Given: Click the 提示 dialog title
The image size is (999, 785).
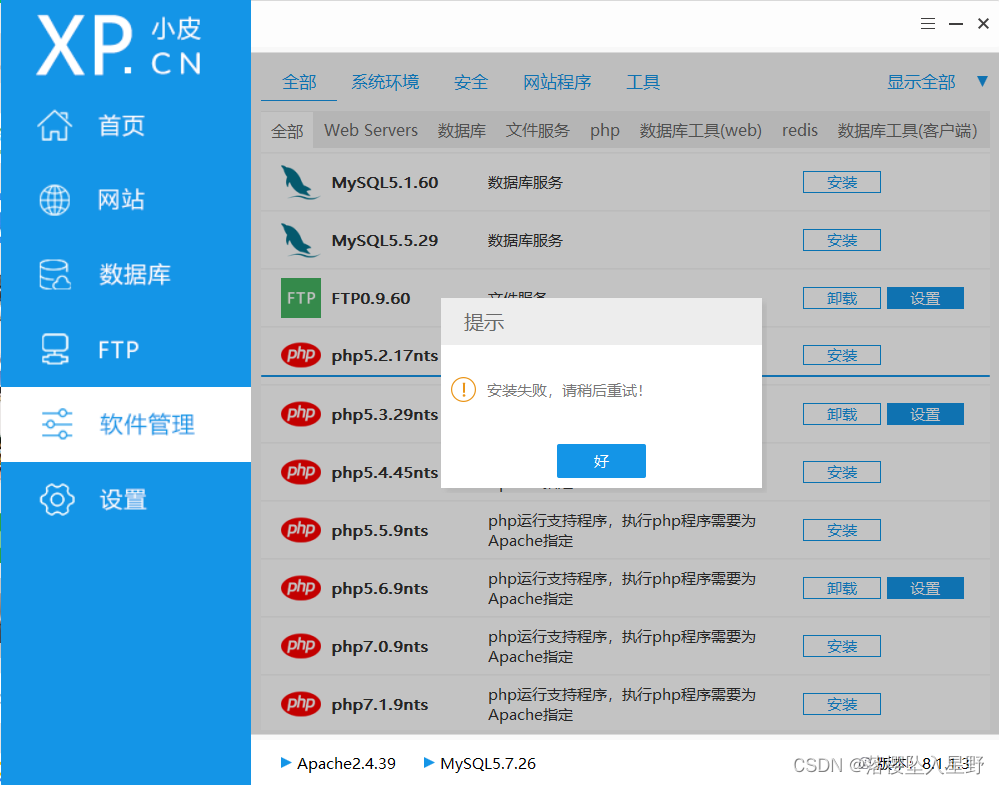Looking at the screenshot, I should 484,322.
